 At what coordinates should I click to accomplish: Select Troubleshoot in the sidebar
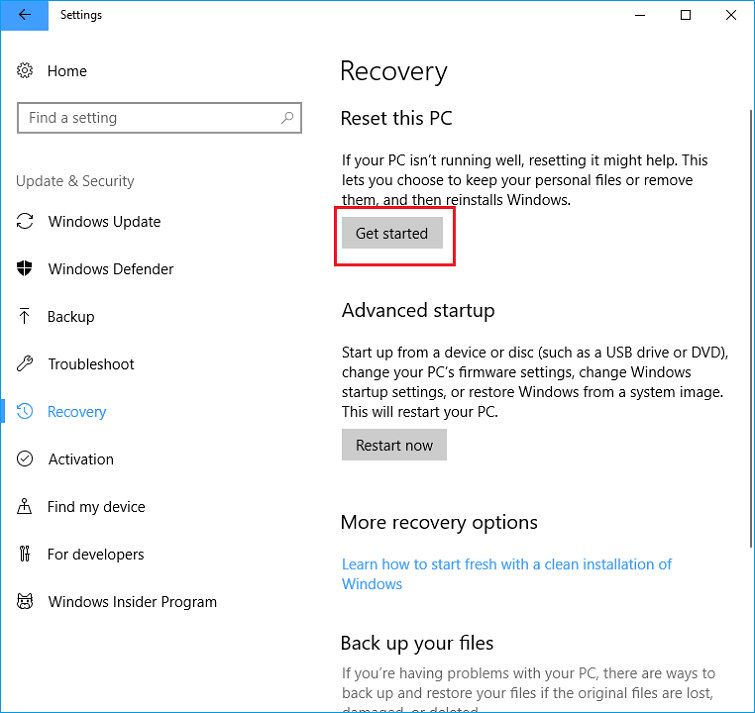click(x=91, y=364)
